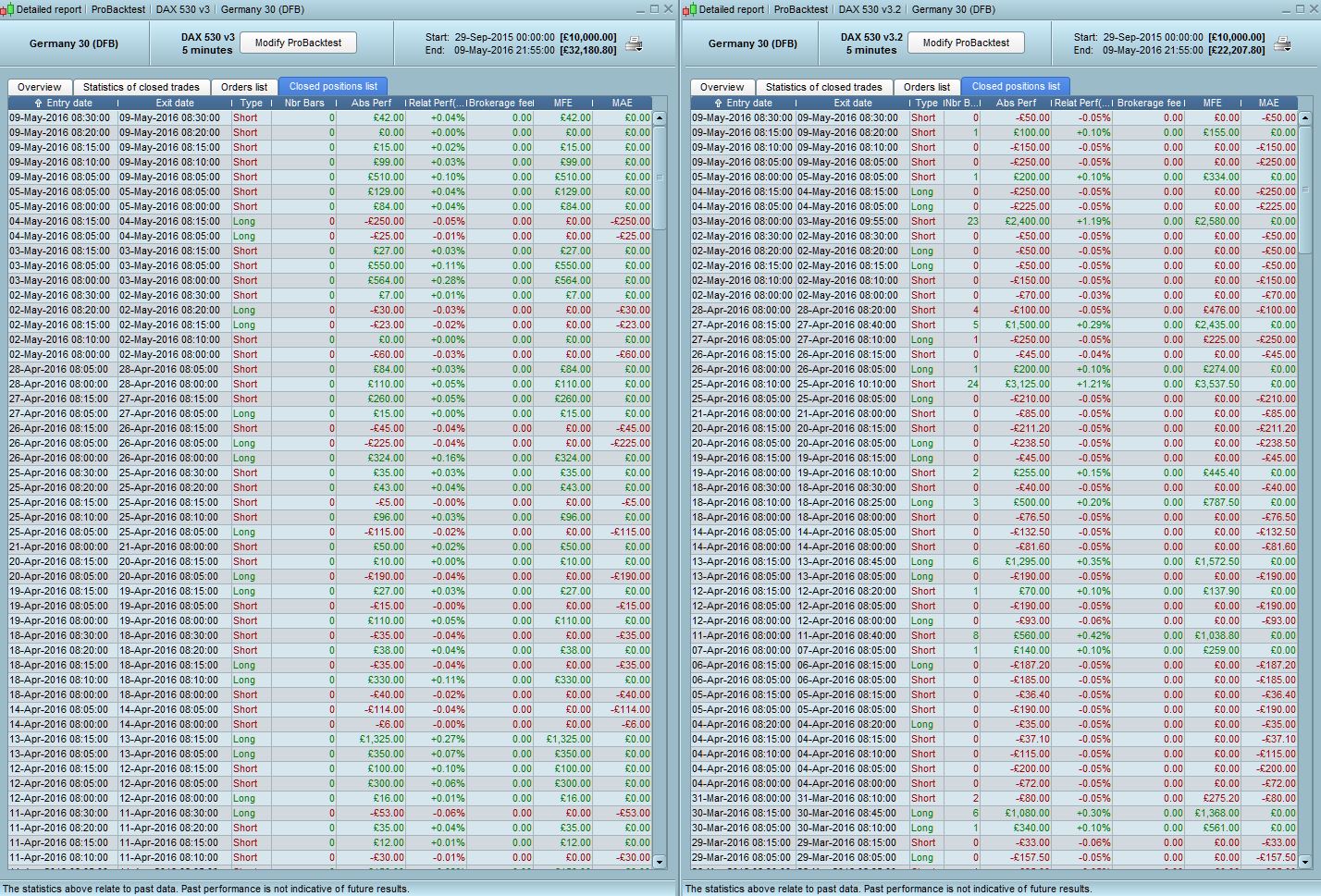Viewport: 1321px width, 896px height.
Task: Switch to Orders list tab in DAX 530 v3.2 window
Action: tap(927, 87)
